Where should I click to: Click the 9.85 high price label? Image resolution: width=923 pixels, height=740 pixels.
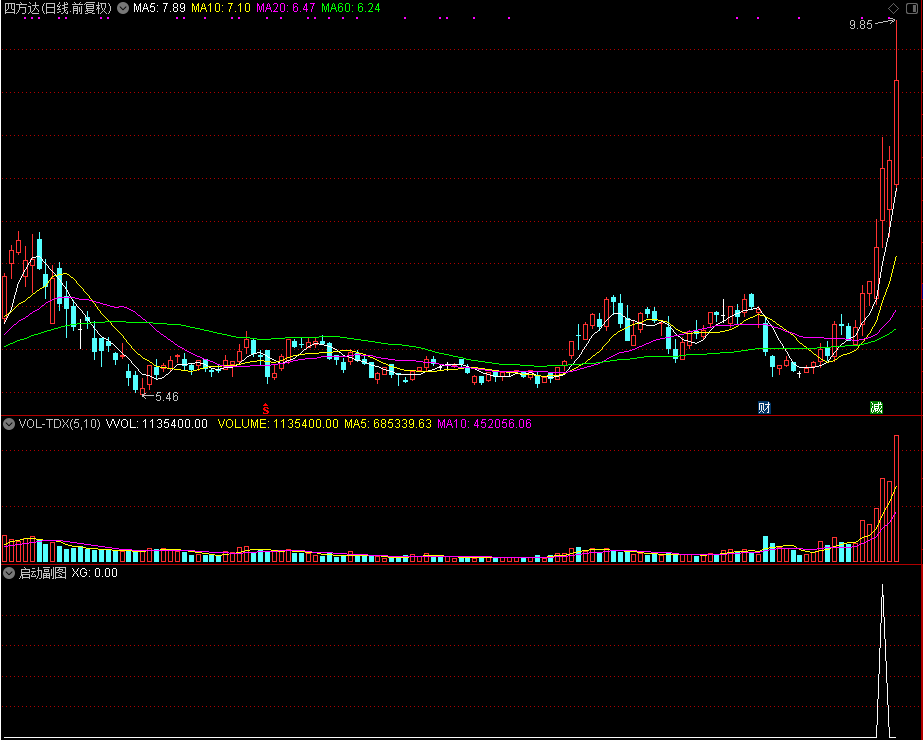860,25
